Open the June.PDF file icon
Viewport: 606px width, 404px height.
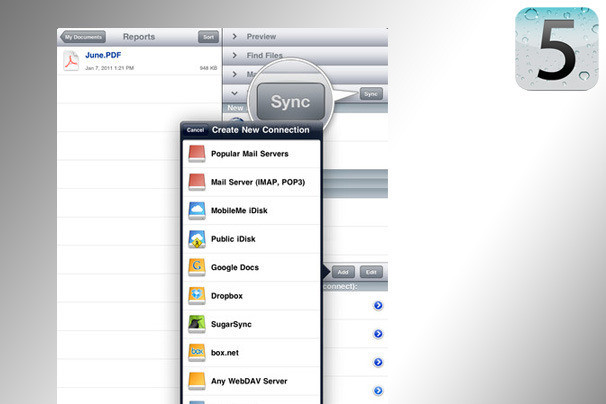point(70,62)
